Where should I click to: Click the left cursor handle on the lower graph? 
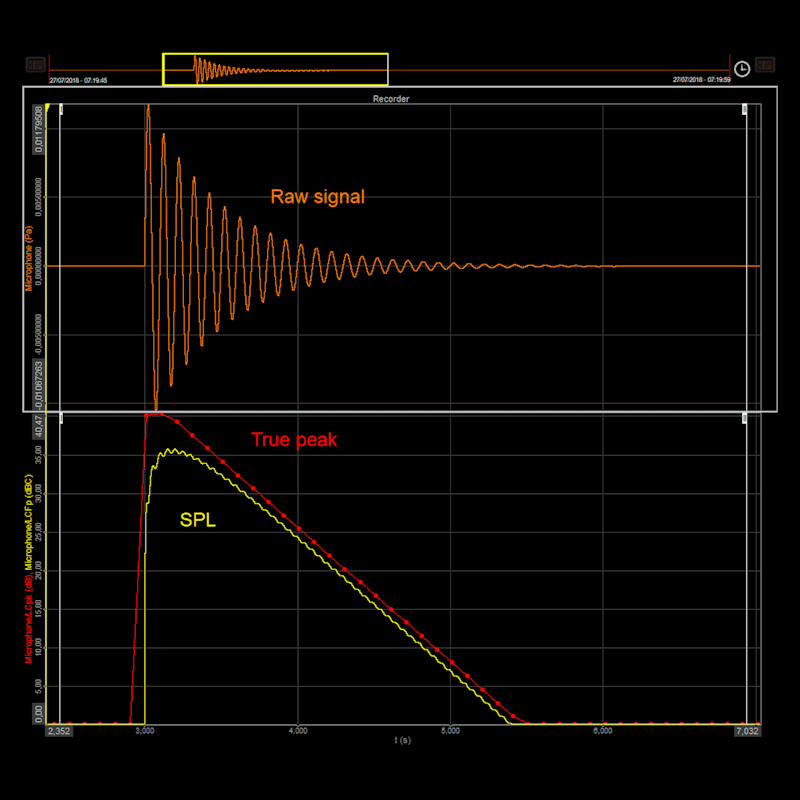[61, 418]
